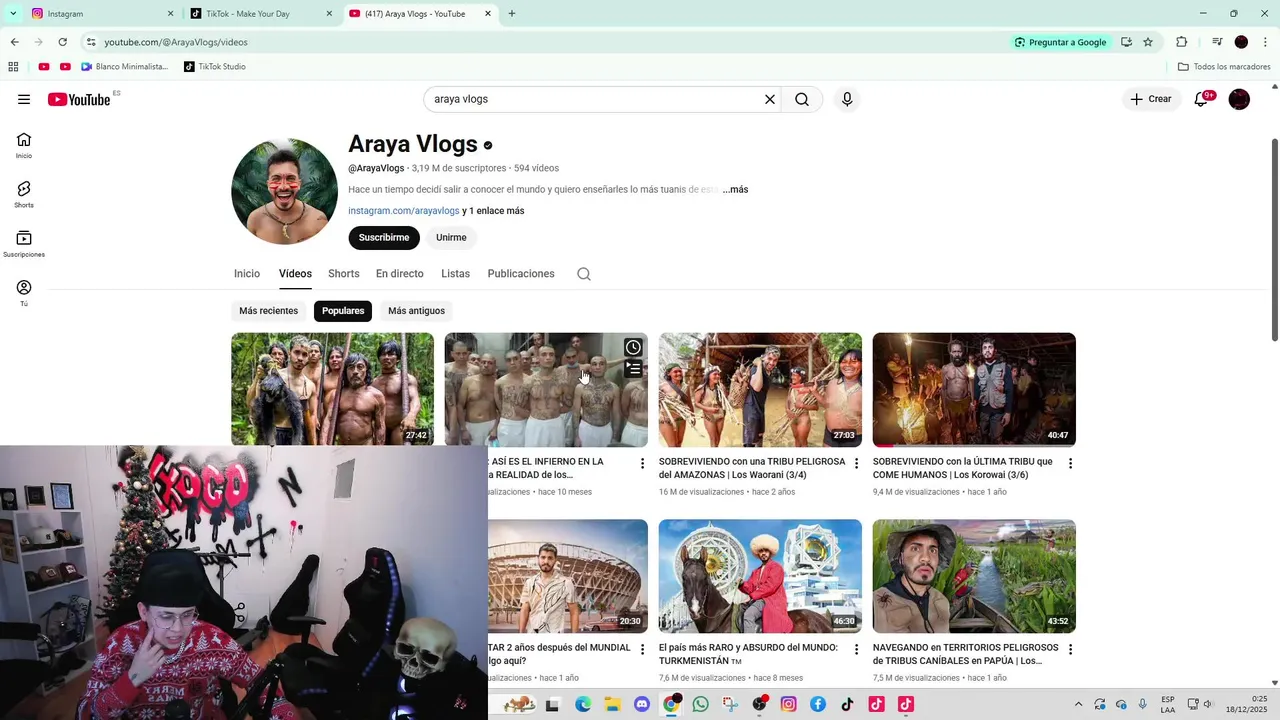This screenshot has width=1280, height=720.
Task: Add the prison video to Watch Later
Action: click(633, 347)
